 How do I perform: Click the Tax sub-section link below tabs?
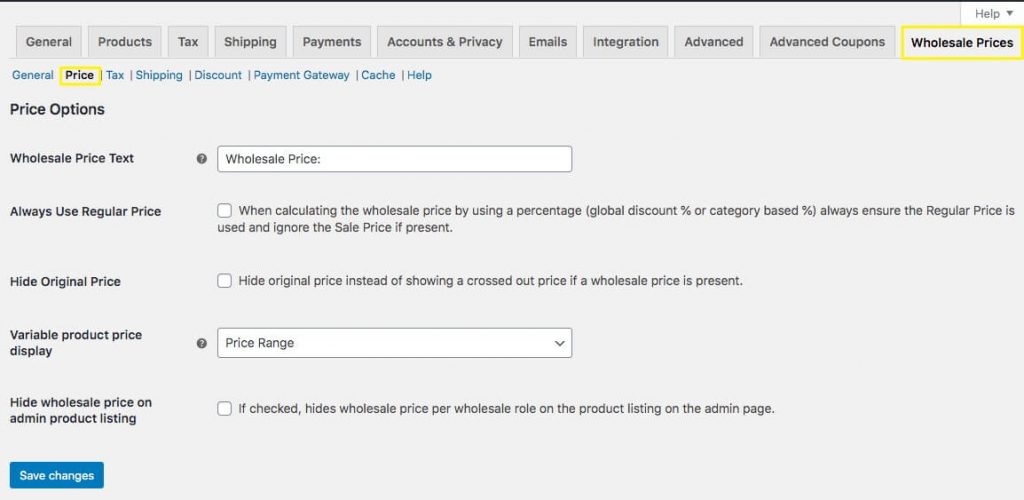point(115,75)
